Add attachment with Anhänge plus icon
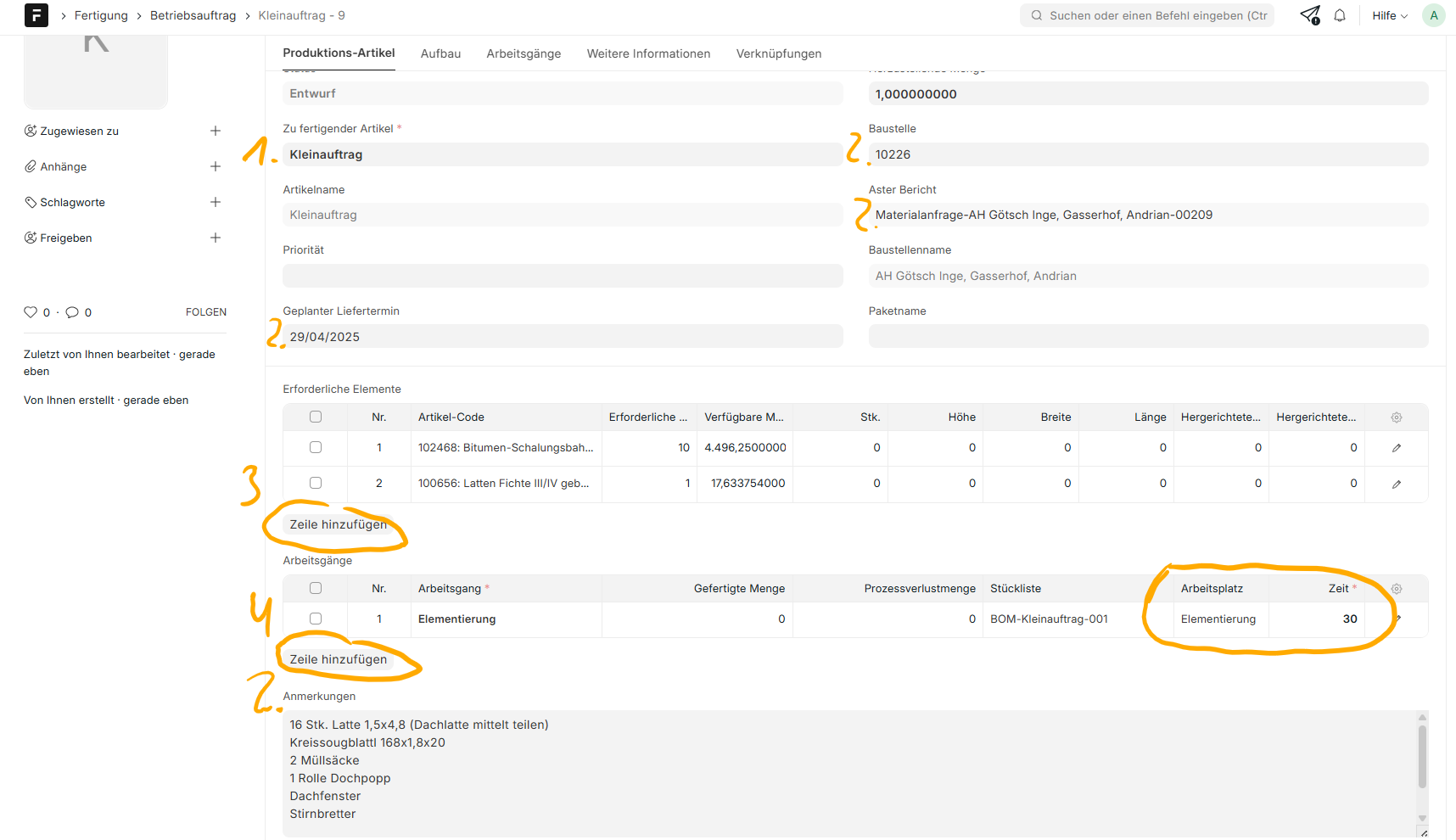Image resolution: width=1456 pixels, height=840 pixels. tap(216, 166)
